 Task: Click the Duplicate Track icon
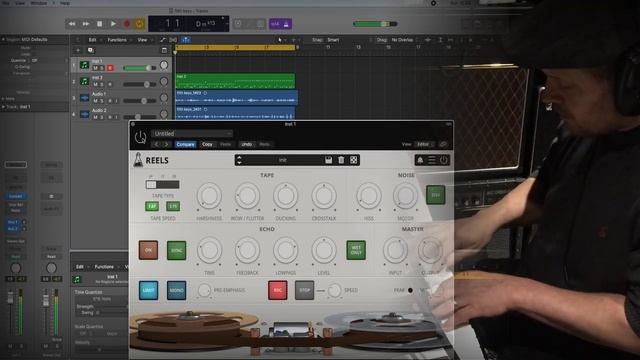pyautogui.click(x=91, y=50)
